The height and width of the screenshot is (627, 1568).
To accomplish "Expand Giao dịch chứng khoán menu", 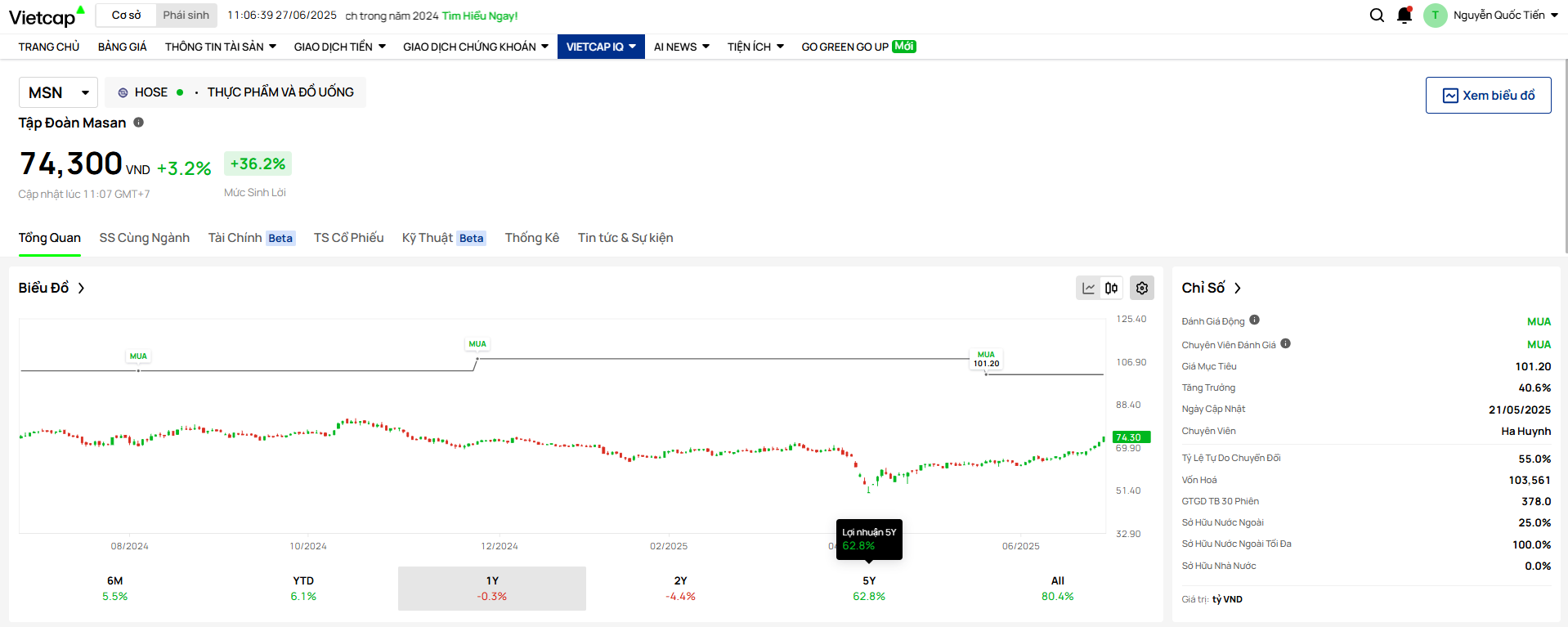I will pos(476,47).
